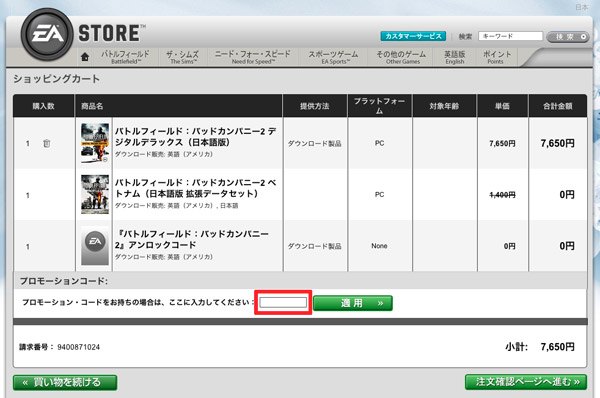Click アンロックコード product title
This screenshot has width=600, height=398.
(192, 239)
